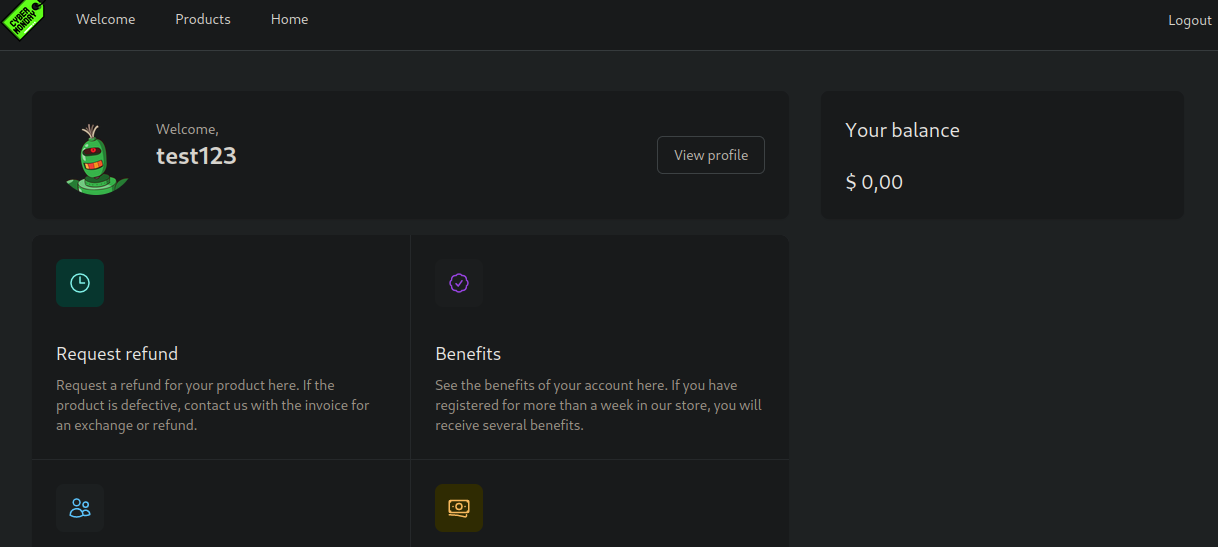Viewport: 1218px width, 547px height.
Task: Log out using the Logout link
Action: (1189, 21)
